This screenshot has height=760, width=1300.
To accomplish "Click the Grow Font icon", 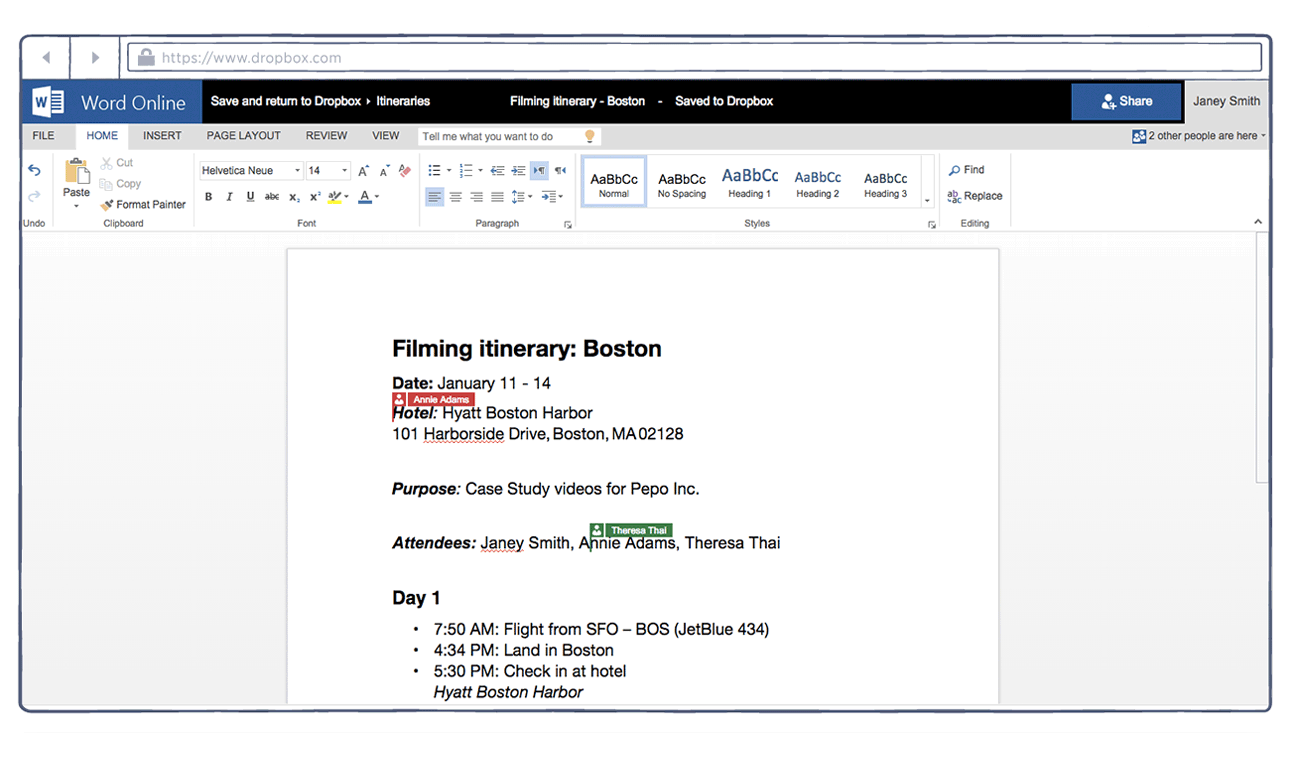I will [x=363, y=171].
